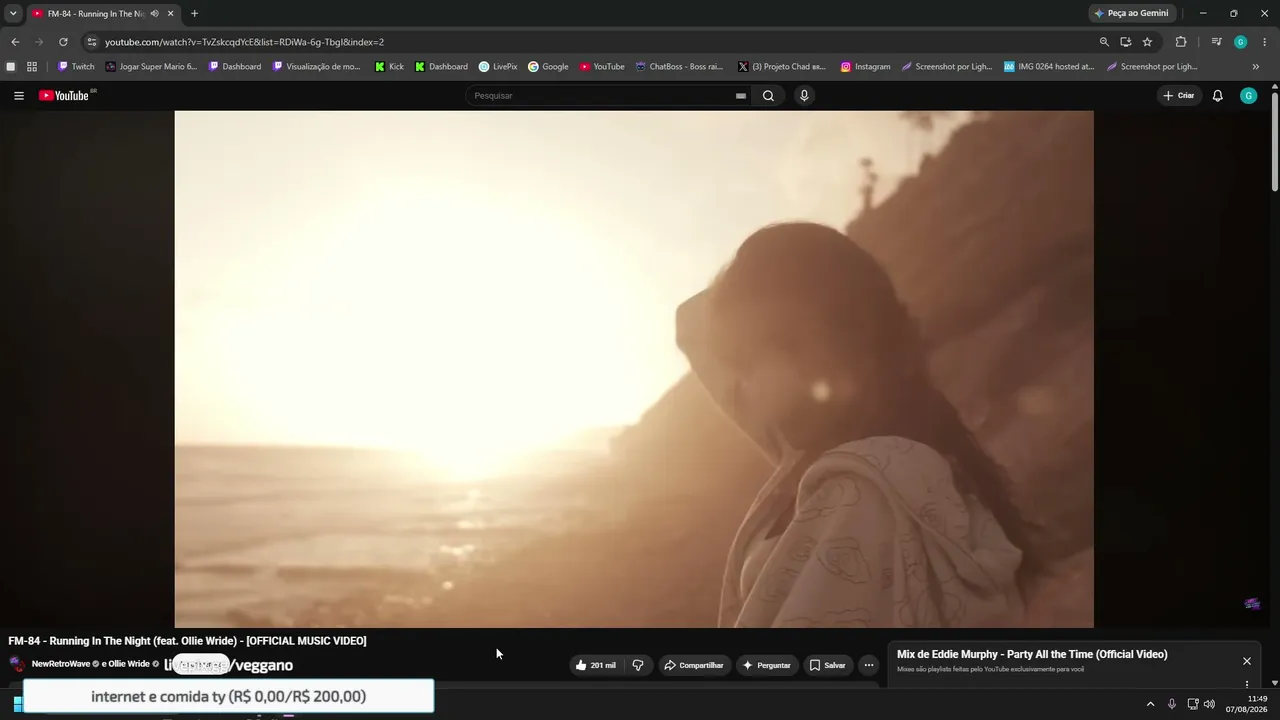Expand the hidden bookmarks overflow chevron
Image resolution: width=1280 pixels, height=720 pixels.
[1256, 67]
